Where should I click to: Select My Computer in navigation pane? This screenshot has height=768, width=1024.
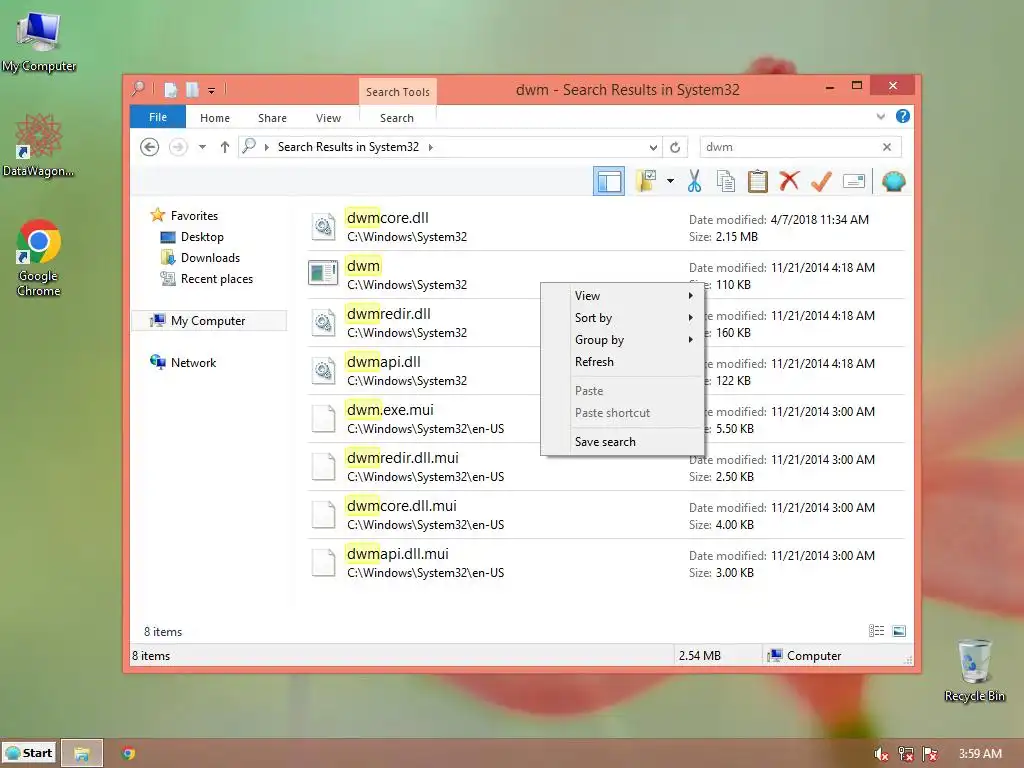coord(209,321)
